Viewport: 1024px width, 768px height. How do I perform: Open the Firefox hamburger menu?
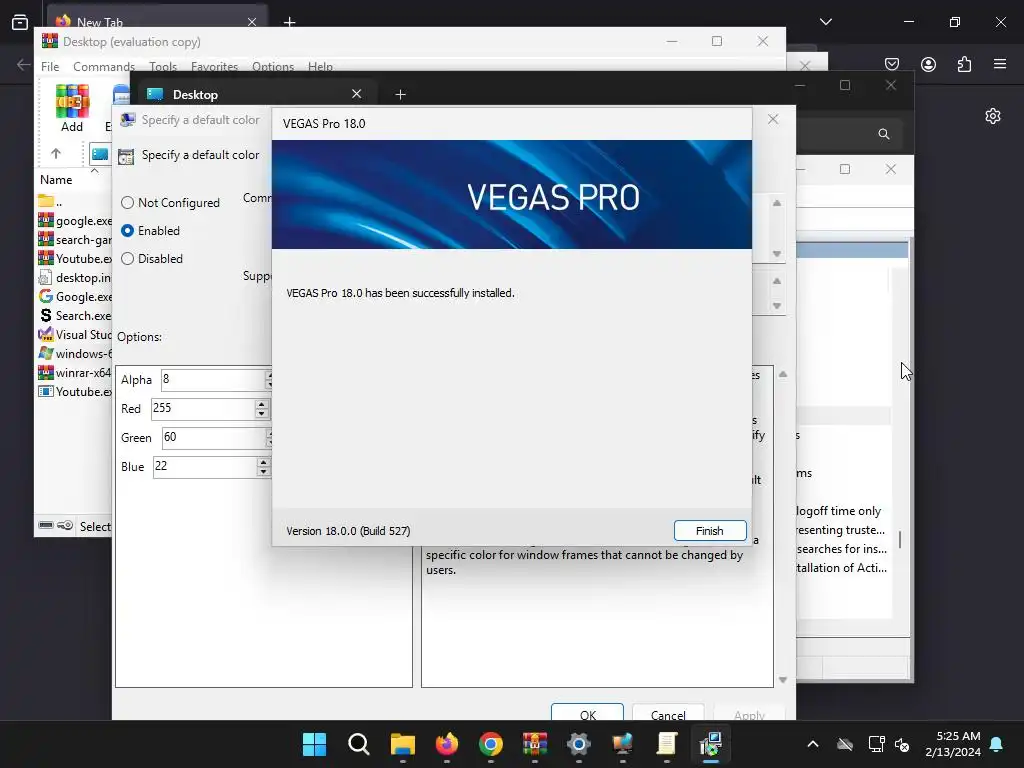(x=1000, y=64)
